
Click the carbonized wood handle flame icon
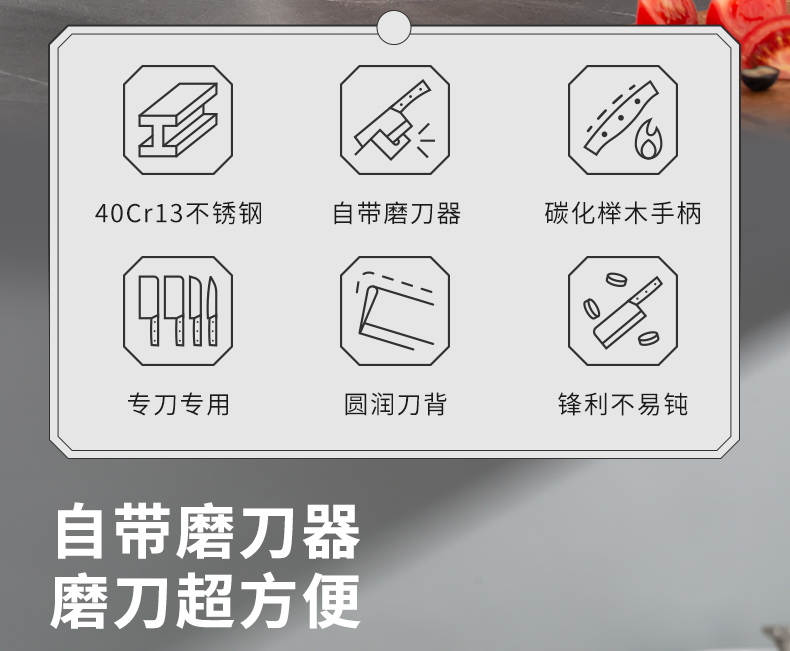pos(623,120)
